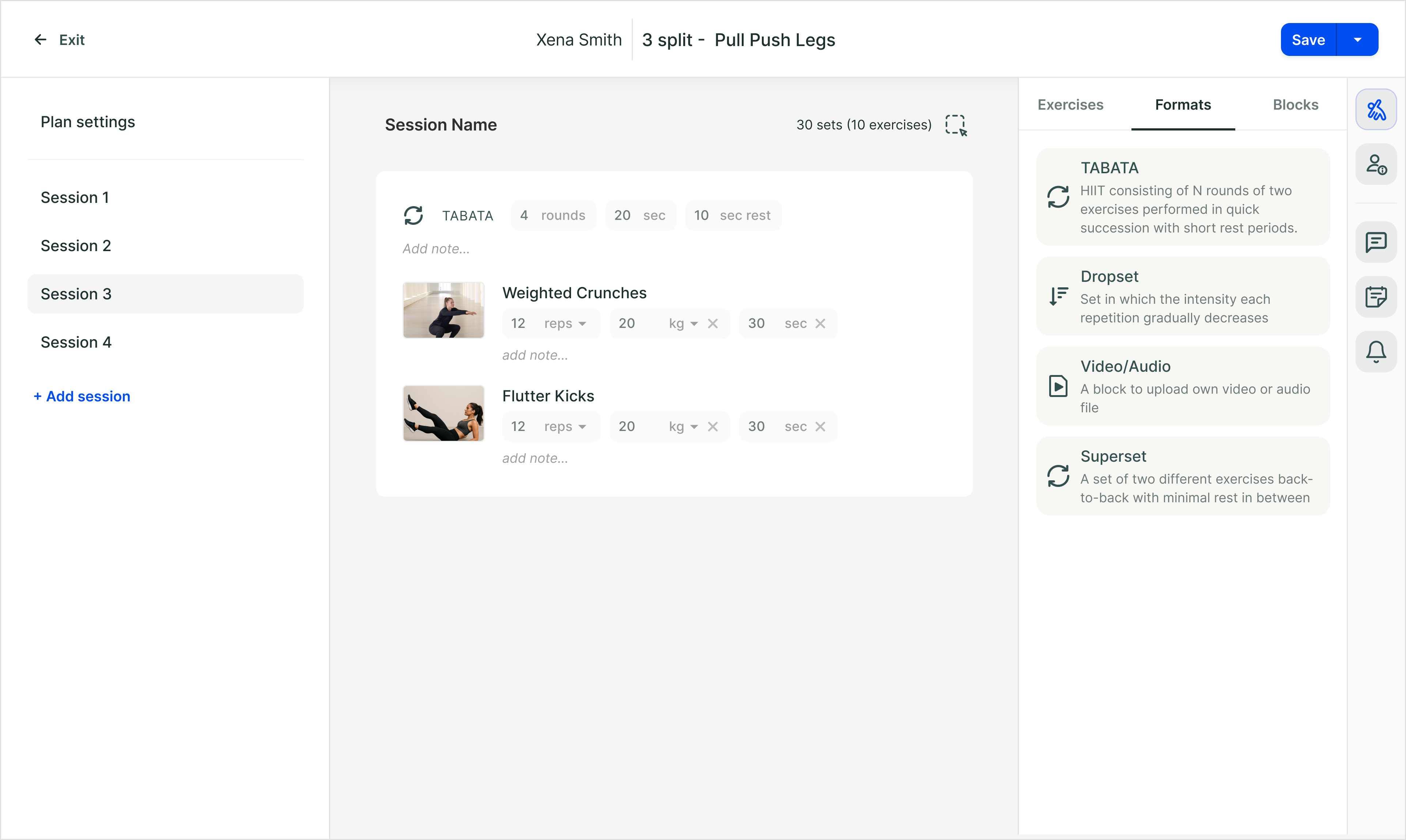Remove the kg field from Flutter Kicks
This screenshot has width=1406, height=840.
[x=713, y=427]
